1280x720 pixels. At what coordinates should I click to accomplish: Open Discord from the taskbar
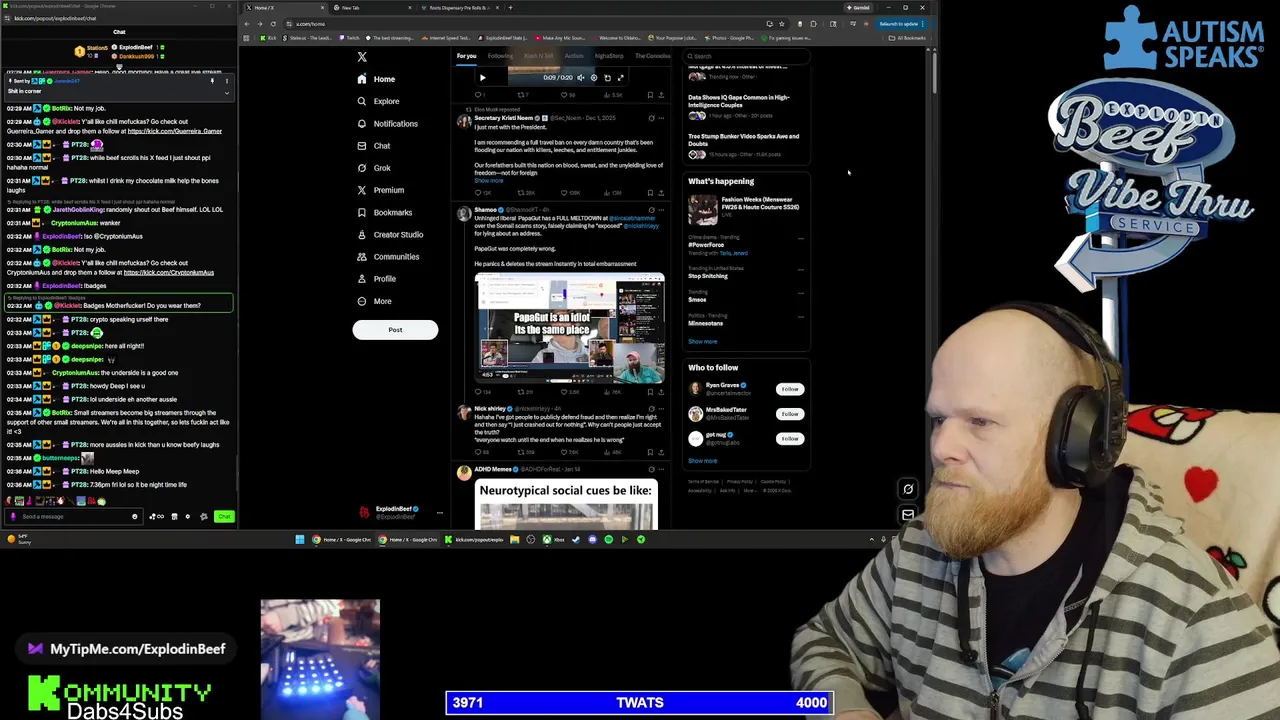click(x=592, y=540)
